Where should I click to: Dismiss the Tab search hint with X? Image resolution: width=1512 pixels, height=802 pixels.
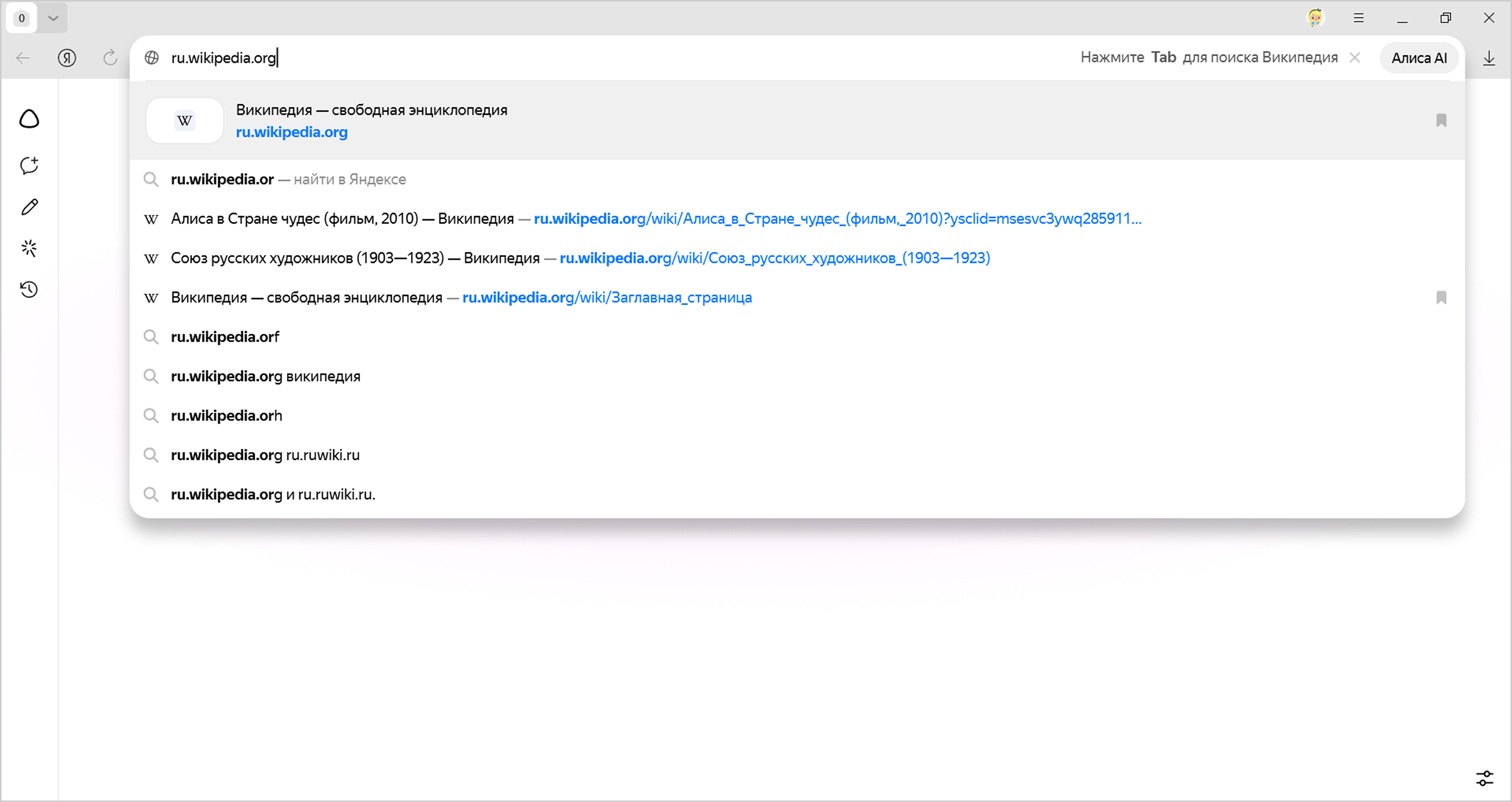tap(1355, 57)
